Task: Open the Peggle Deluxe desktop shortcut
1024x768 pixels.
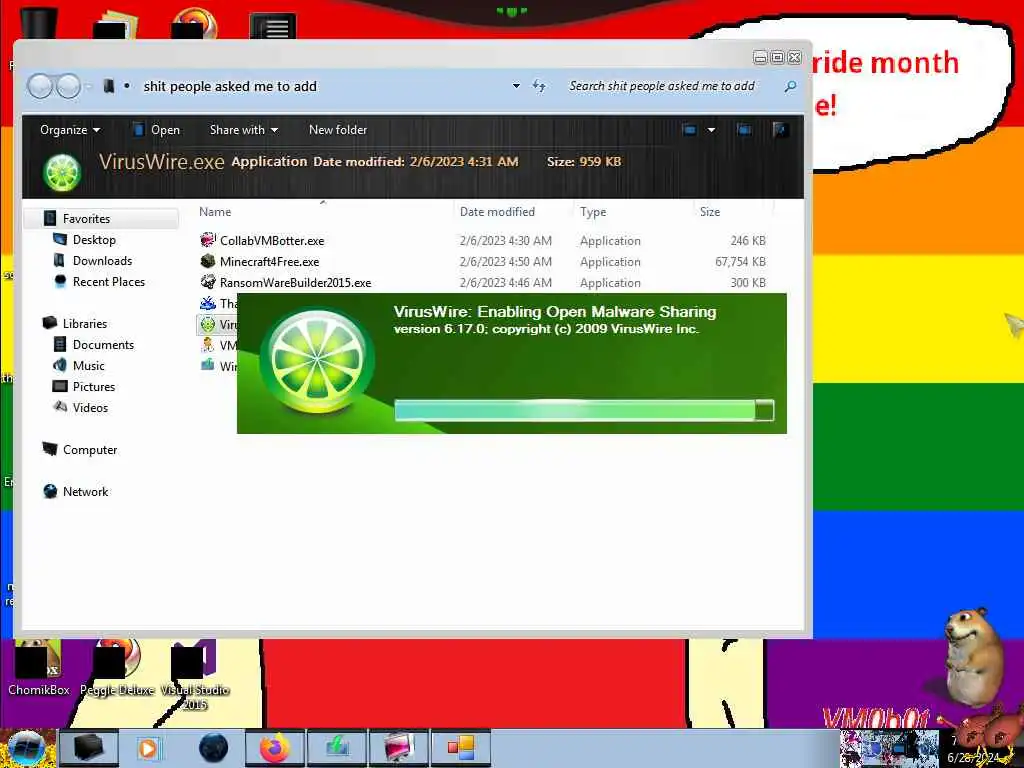Action: click(117, 667)
